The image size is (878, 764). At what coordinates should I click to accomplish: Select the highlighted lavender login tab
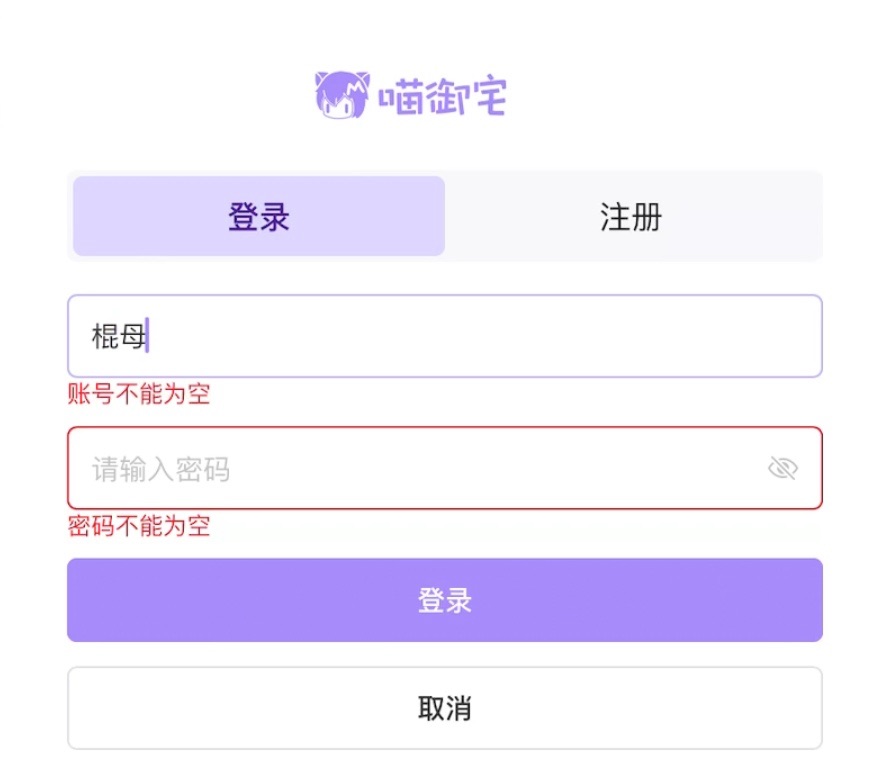tap(259, 216)
